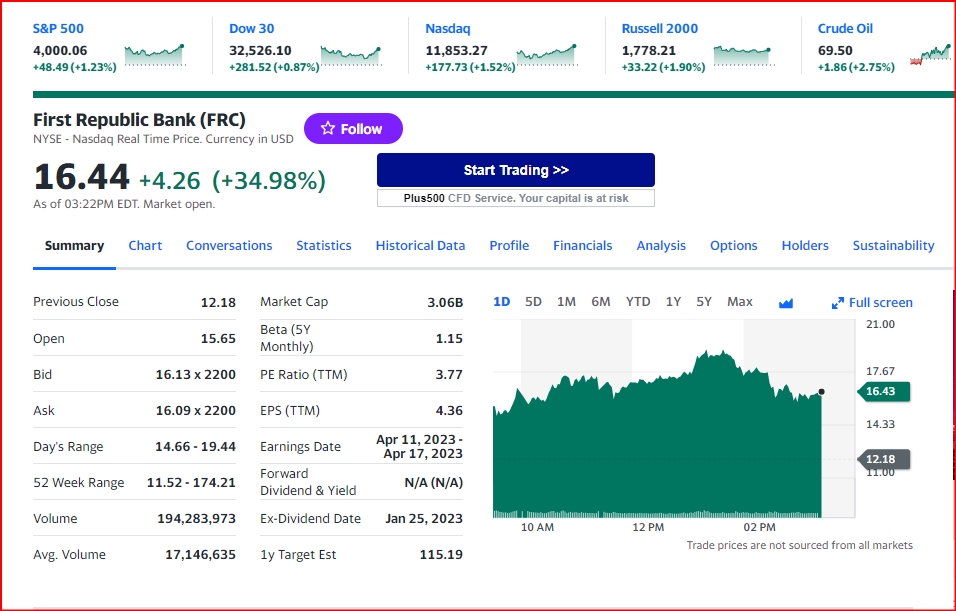Click 52 Week Range value 11.52 - 174.21
956x611 pixels.
click(x=191, y=482)
